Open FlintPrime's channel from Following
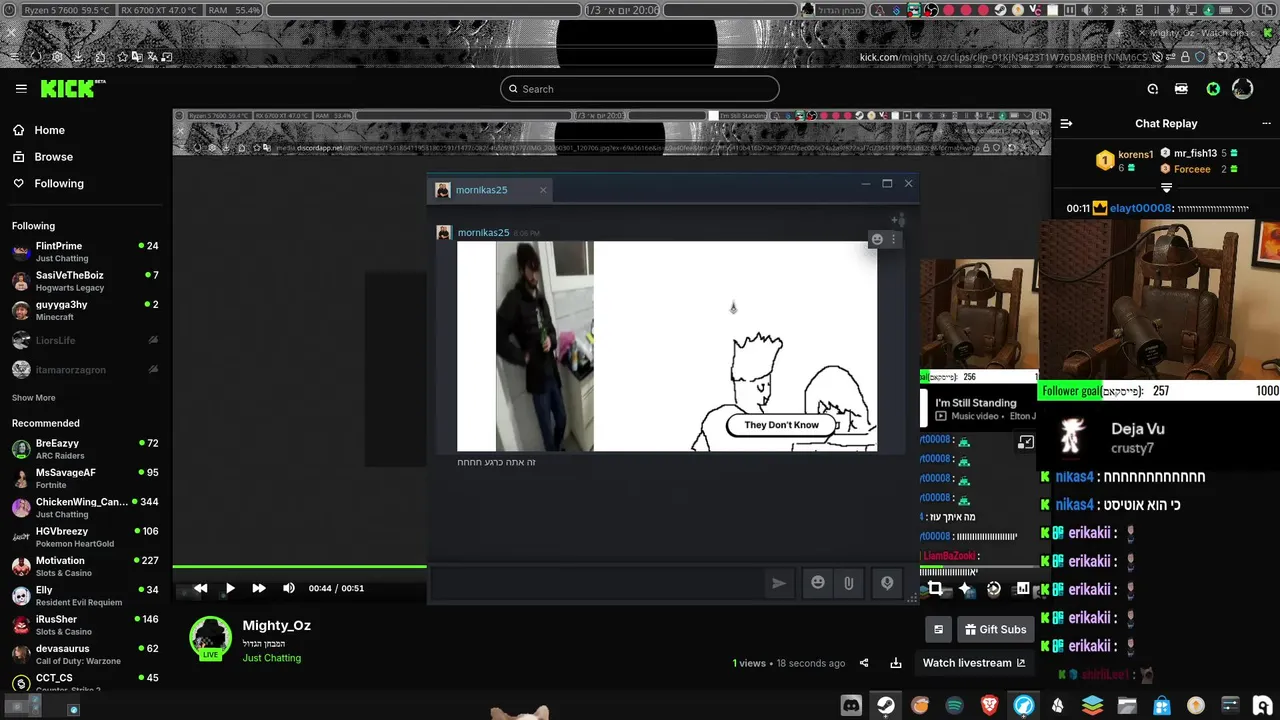The height and width of the screenshot is (720, 1280). click(x=85, y=252)
